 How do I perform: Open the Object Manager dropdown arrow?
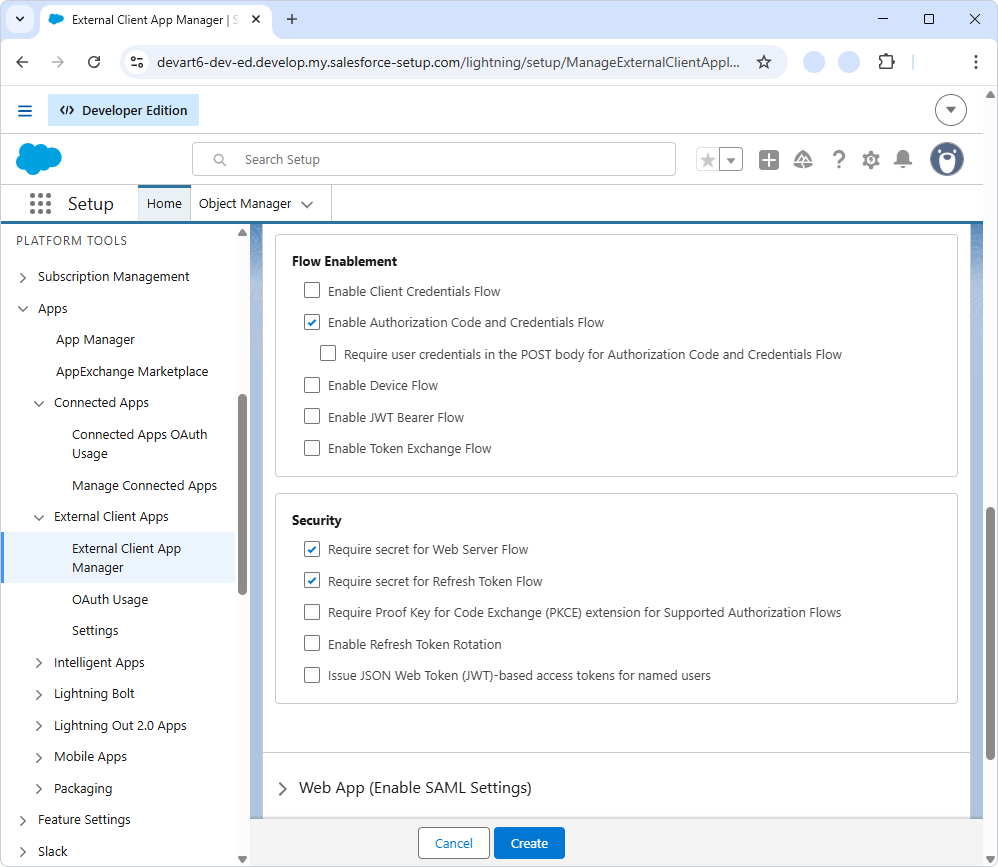coord(307,203)
